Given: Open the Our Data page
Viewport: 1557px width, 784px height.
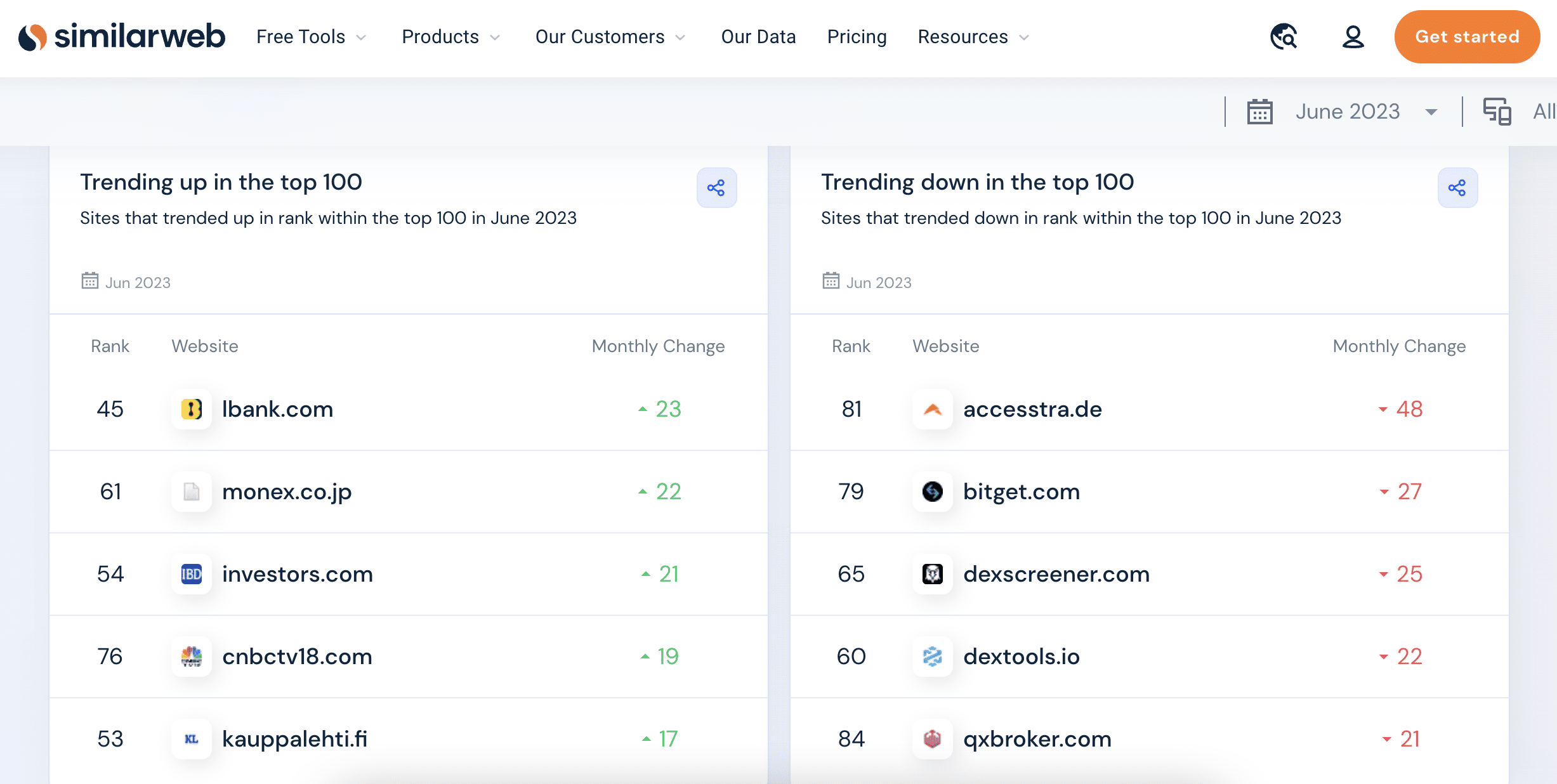Looking at the screenshot, I should point(758,37).
